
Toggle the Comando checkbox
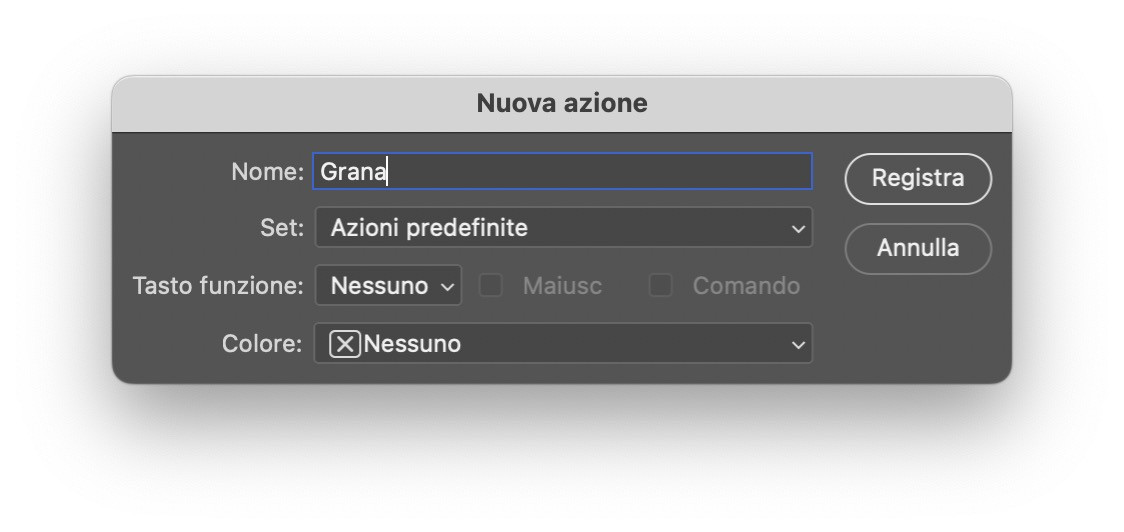point(660,286)
